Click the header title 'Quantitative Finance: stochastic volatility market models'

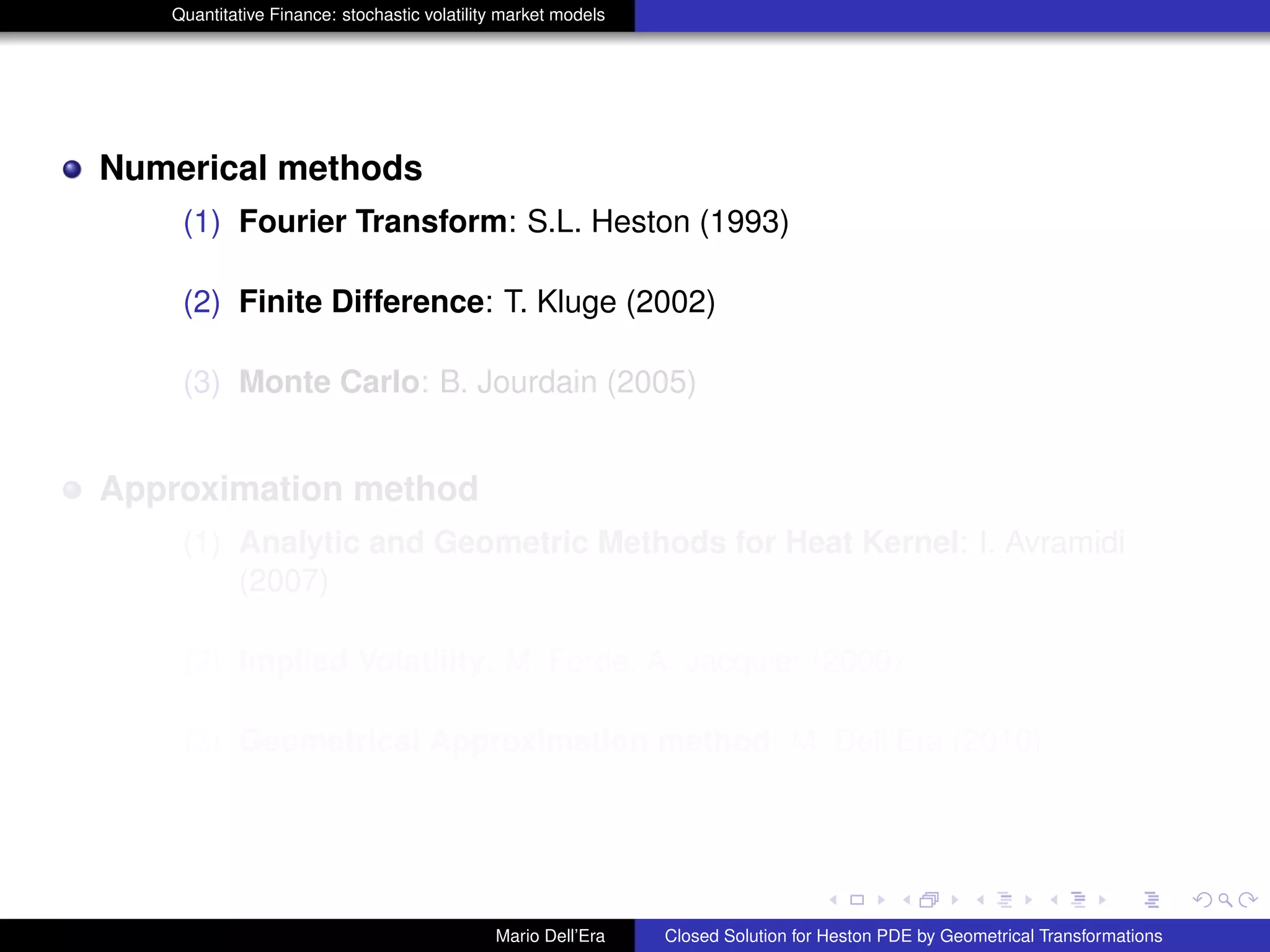coord(388,15)
